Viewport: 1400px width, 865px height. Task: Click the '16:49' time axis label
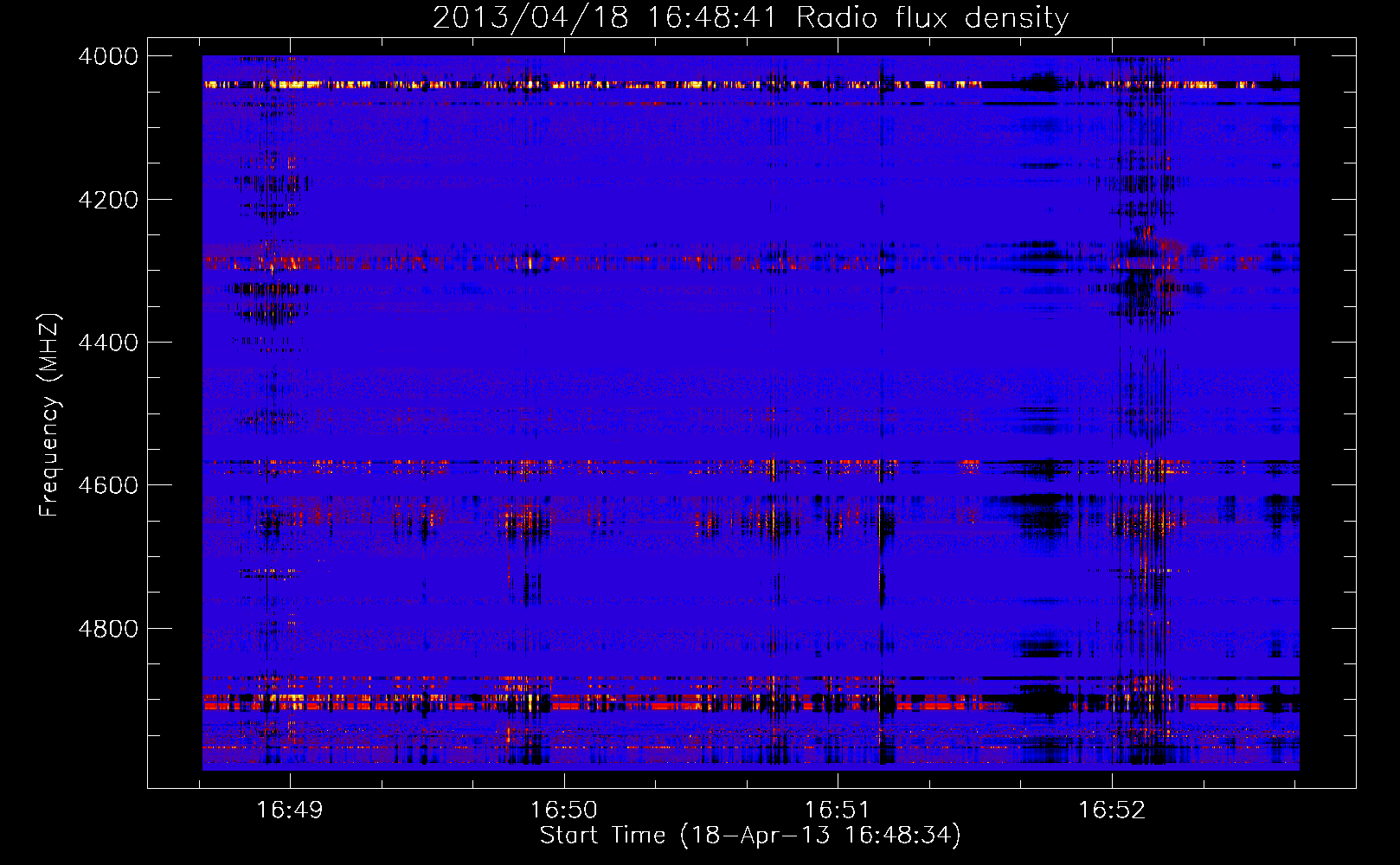click(290, 810)
